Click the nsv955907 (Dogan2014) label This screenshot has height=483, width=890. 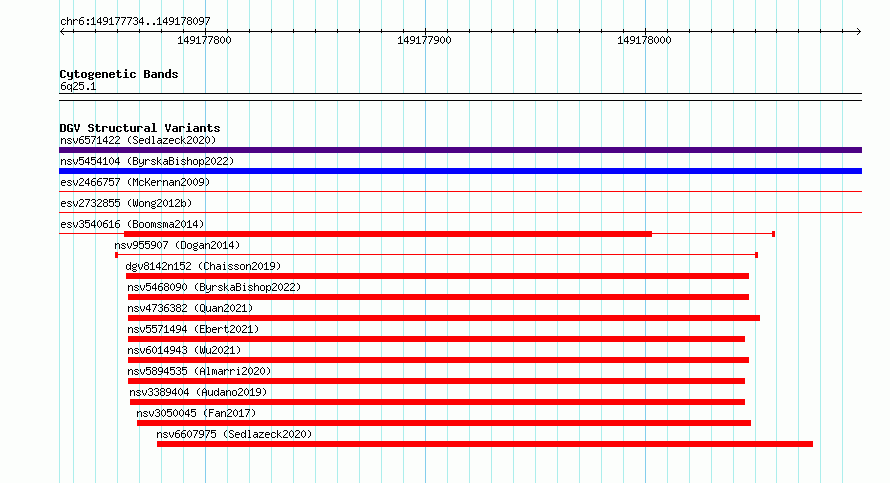coord(177,245)
